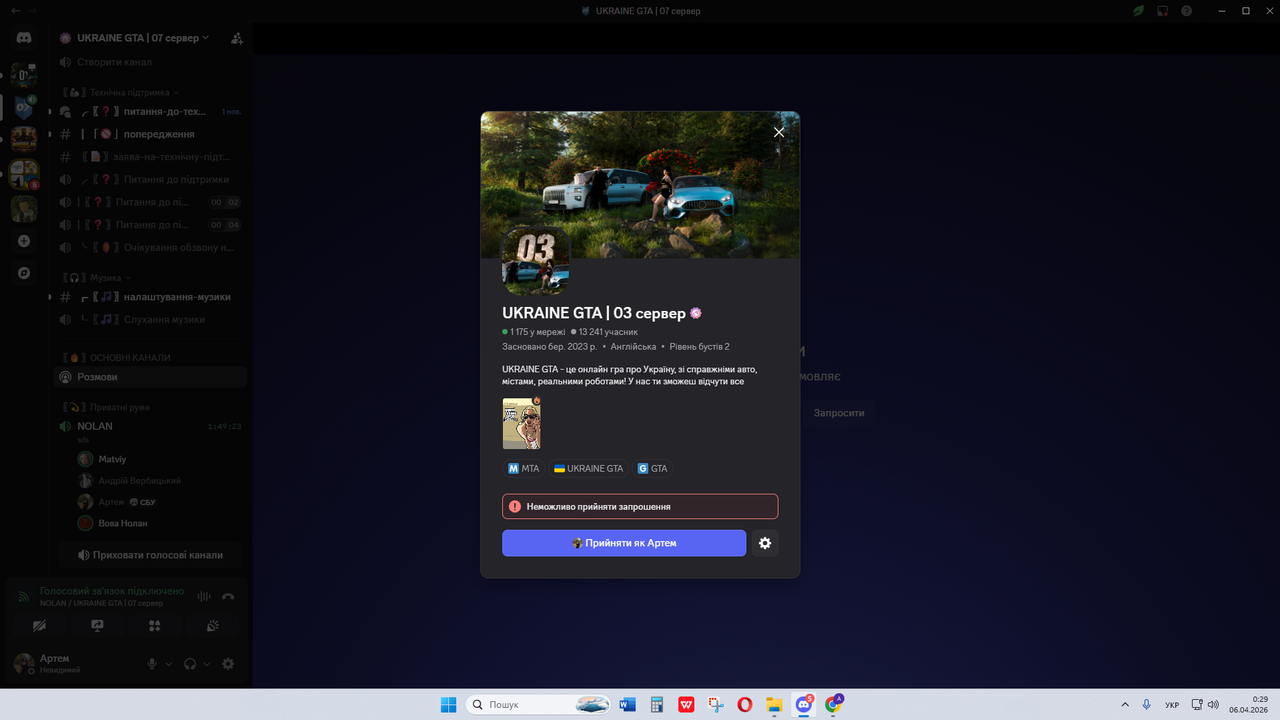Open Windows Start menu
The image size is (1280, 720).
[449, 705]
